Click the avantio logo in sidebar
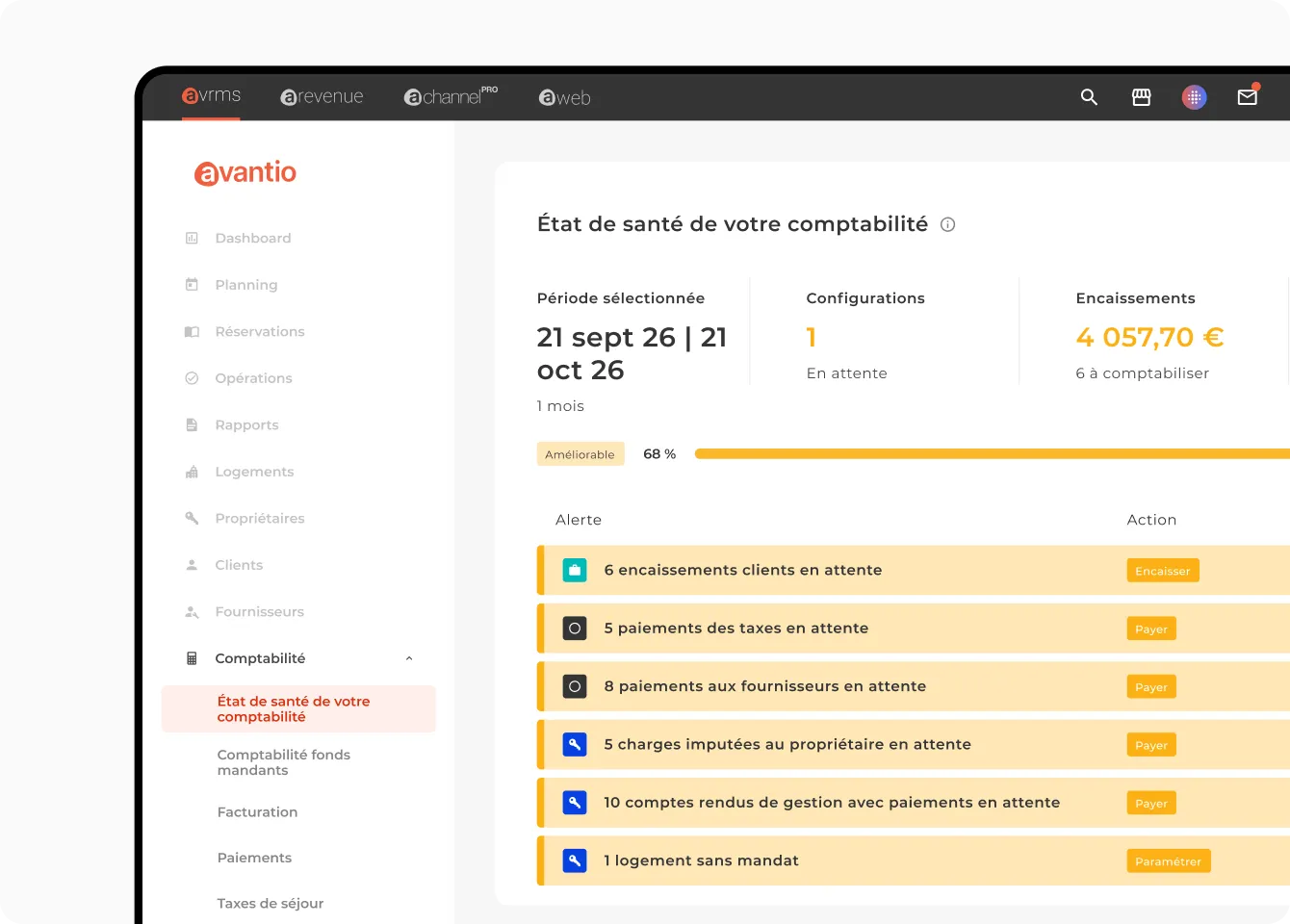Viewport: 1290px width, 924px height. (x=245, y=172)
